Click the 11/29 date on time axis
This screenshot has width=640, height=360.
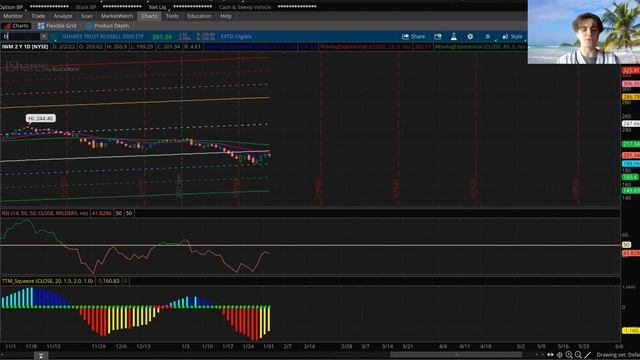click(x=98, y=346)
